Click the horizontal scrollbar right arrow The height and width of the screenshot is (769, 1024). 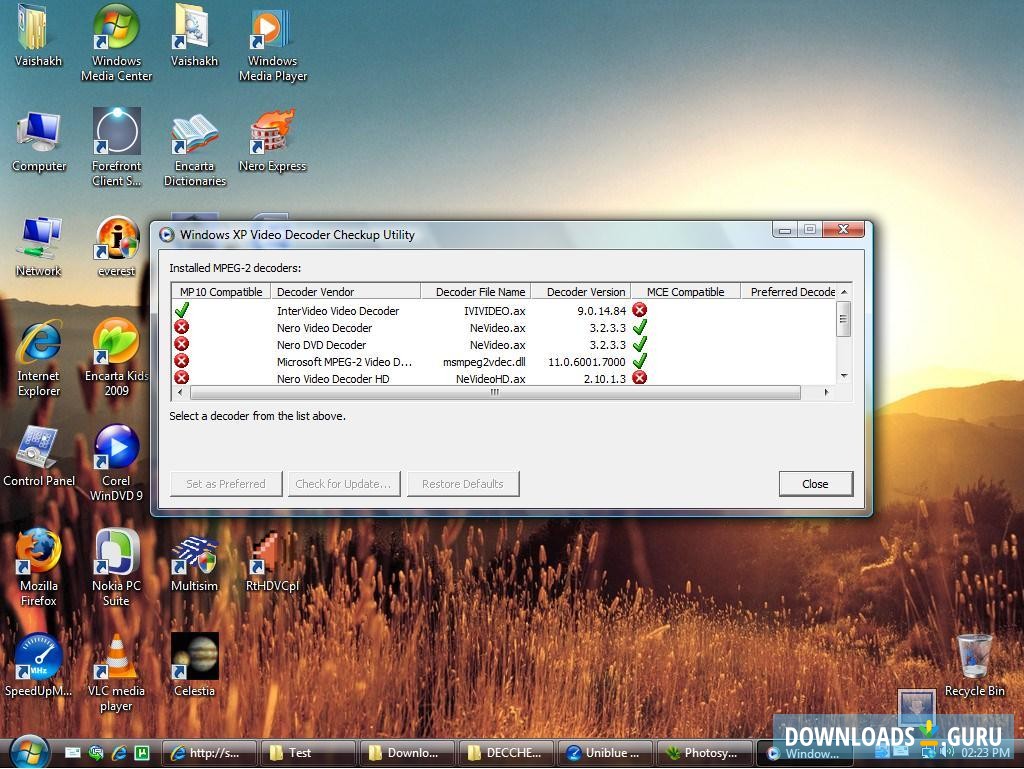pyautogui.click(x=824, y=393)
